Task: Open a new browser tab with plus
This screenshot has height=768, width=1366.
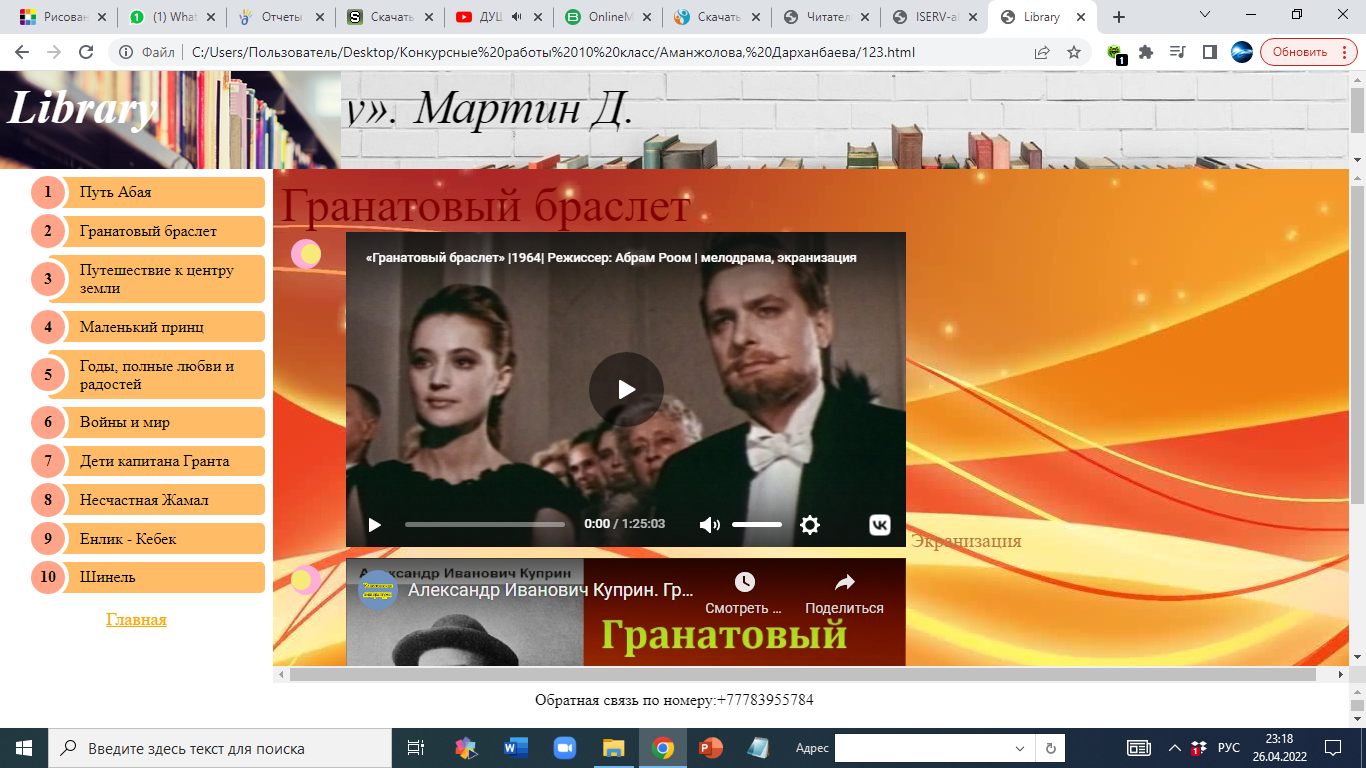Action: click(x=1119, y=17)
